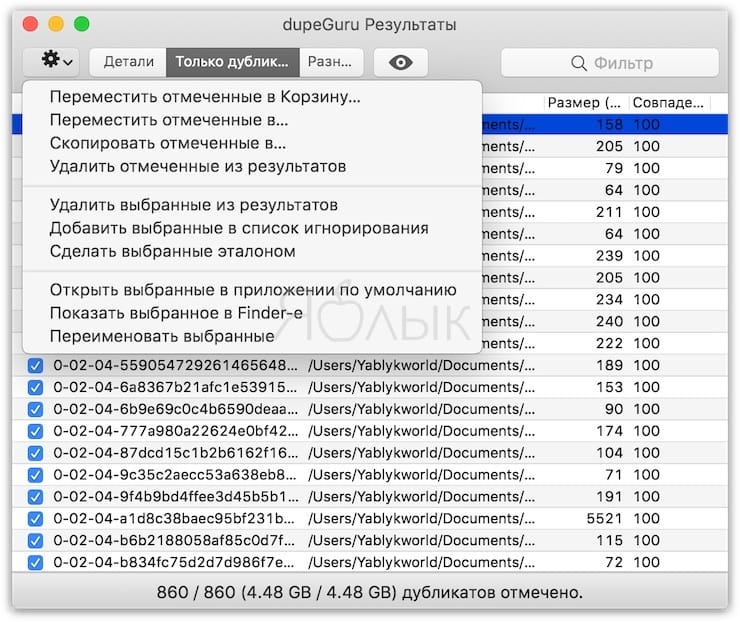Click the size value 115

pyautogui.click(x=609, y=540)
